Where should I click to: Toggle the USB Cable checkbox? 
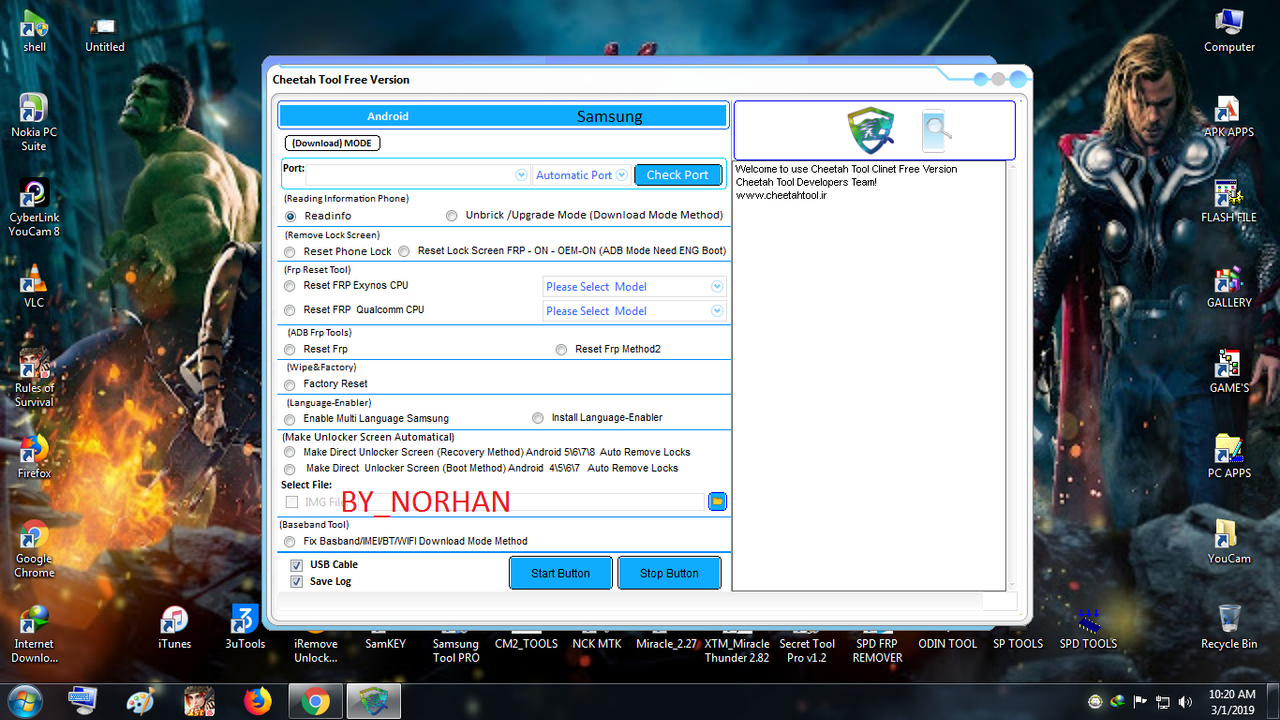pos(296,565)
